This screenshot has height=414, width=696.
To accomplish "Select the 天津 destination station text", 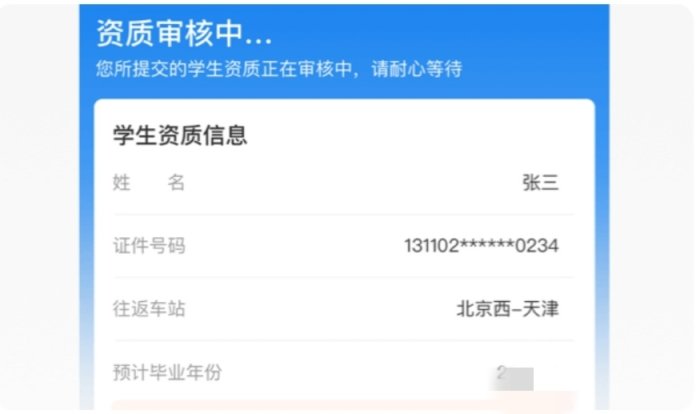I will pyautogui.click(x=540, y=309).
